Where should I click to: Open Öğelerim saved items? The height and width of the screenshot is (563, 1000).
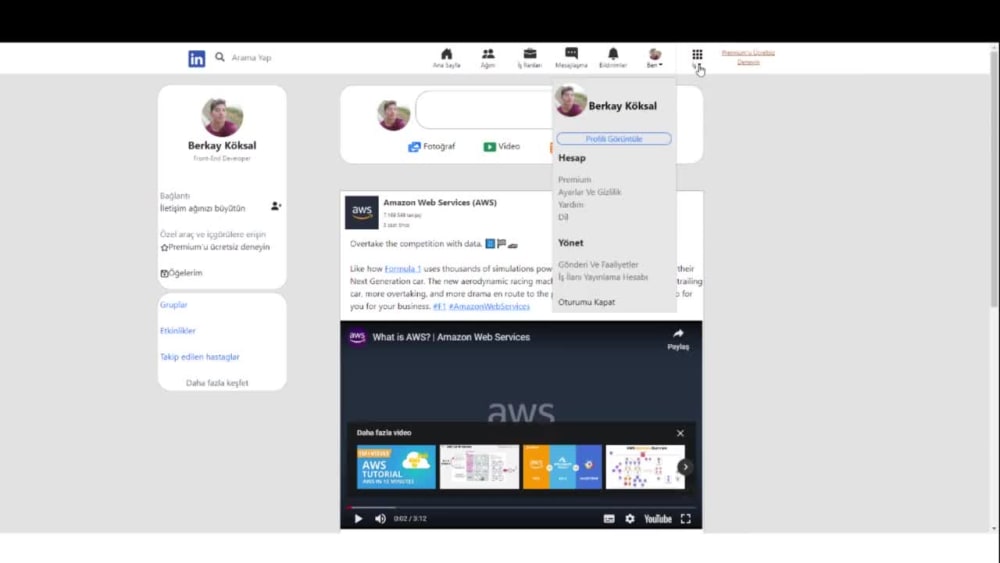coord(181,273)
